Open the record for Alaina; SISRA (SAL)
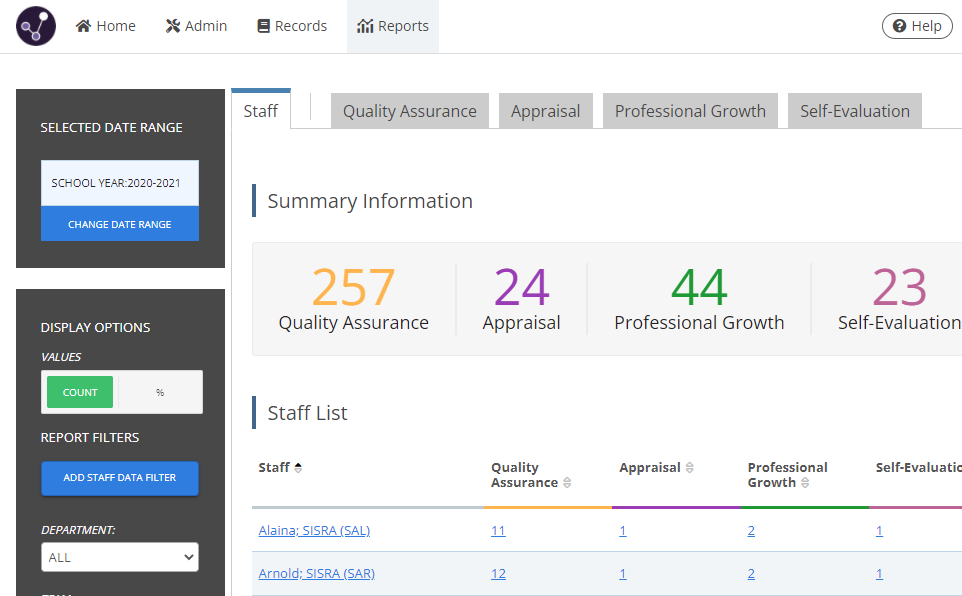Screen dimensions: 962x596 click(x=315, y=530)
